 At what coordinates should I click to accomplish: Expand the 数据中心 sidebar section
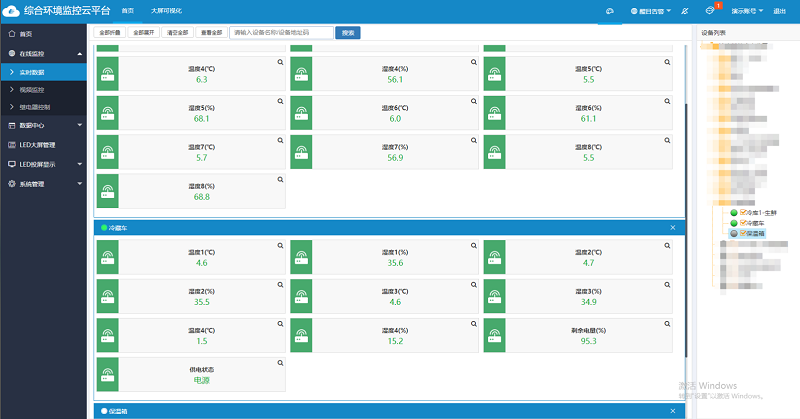tap(43, 125)
